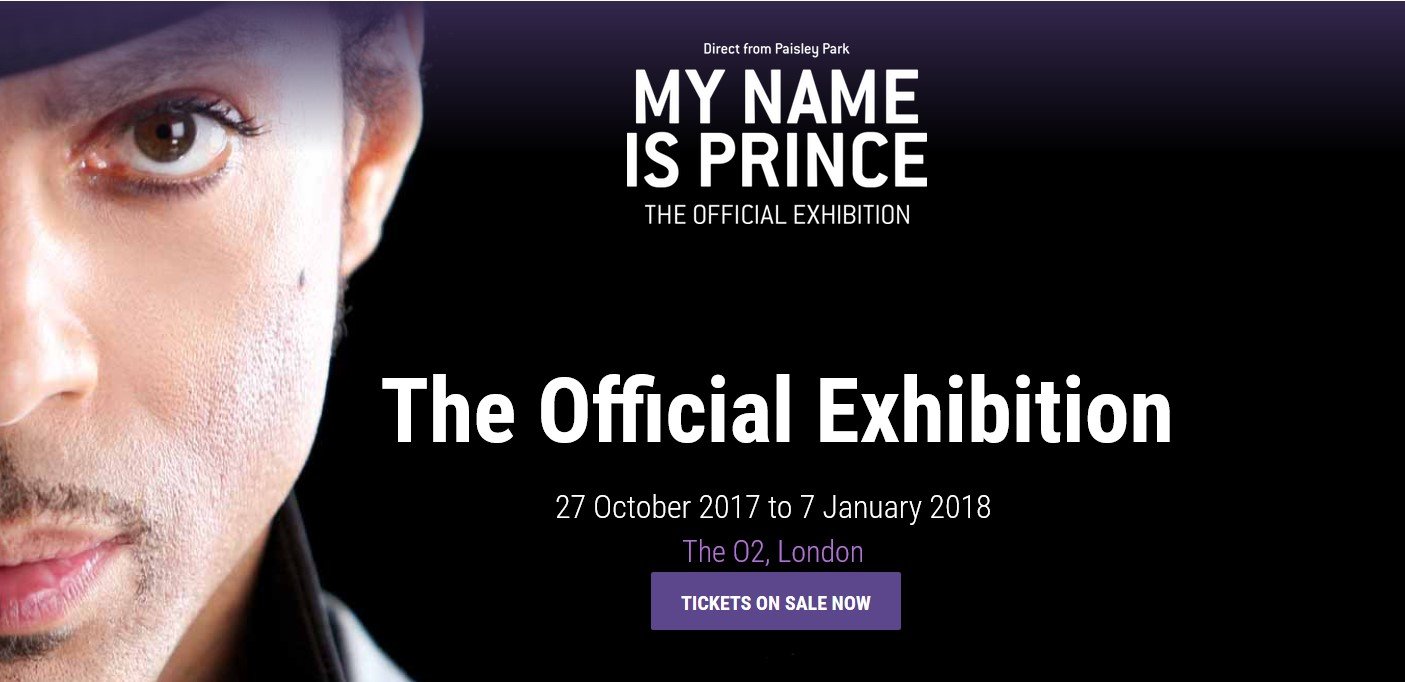The width and height of the screenshot is (1405, 682).
Task: Select the Direct from Paisley Park tagline
Action: tap(776, 48)
